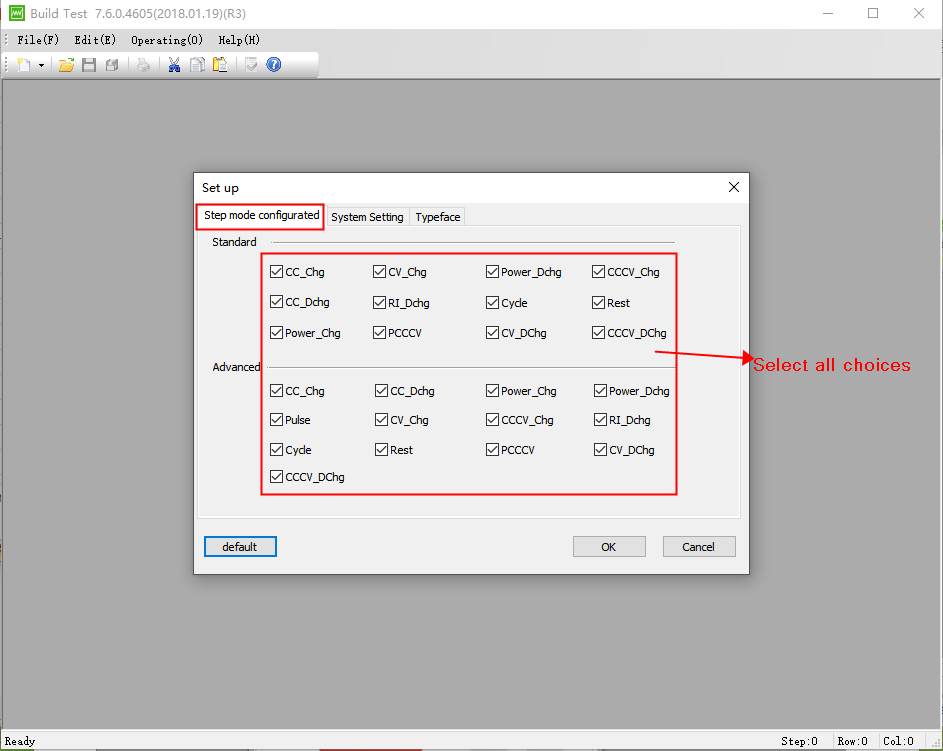Click the Row:0 status bar entry

coord(852,741)
